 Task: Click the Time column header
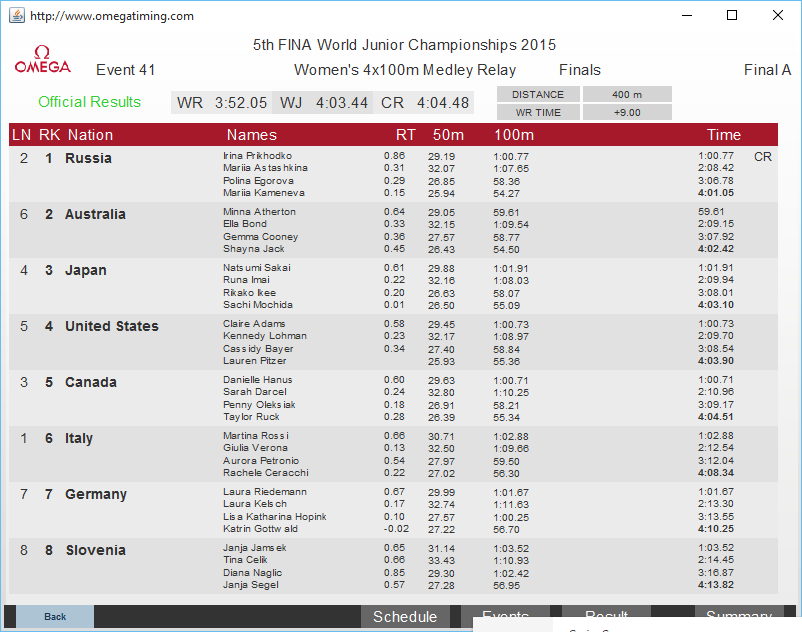click(x=723, y=135)
